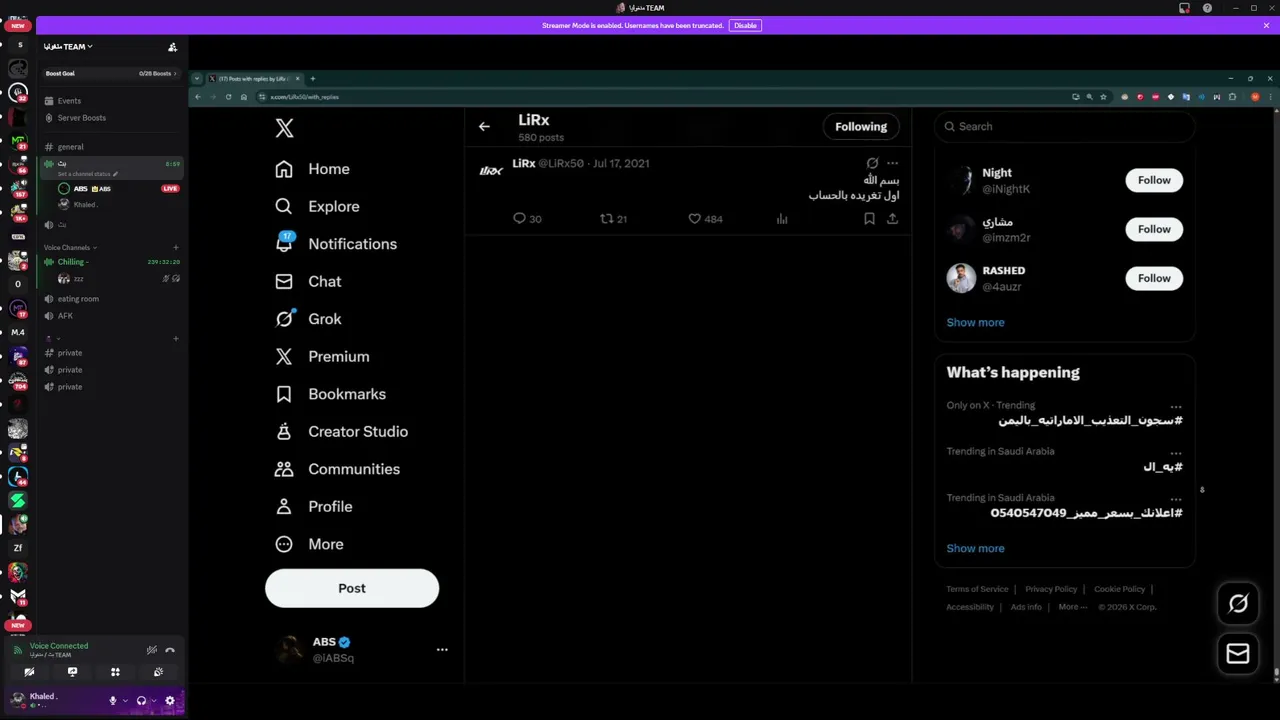Open Notifications in the X sidebar
The width and height of the screenshot is (1280, 720).
point(337,244)
